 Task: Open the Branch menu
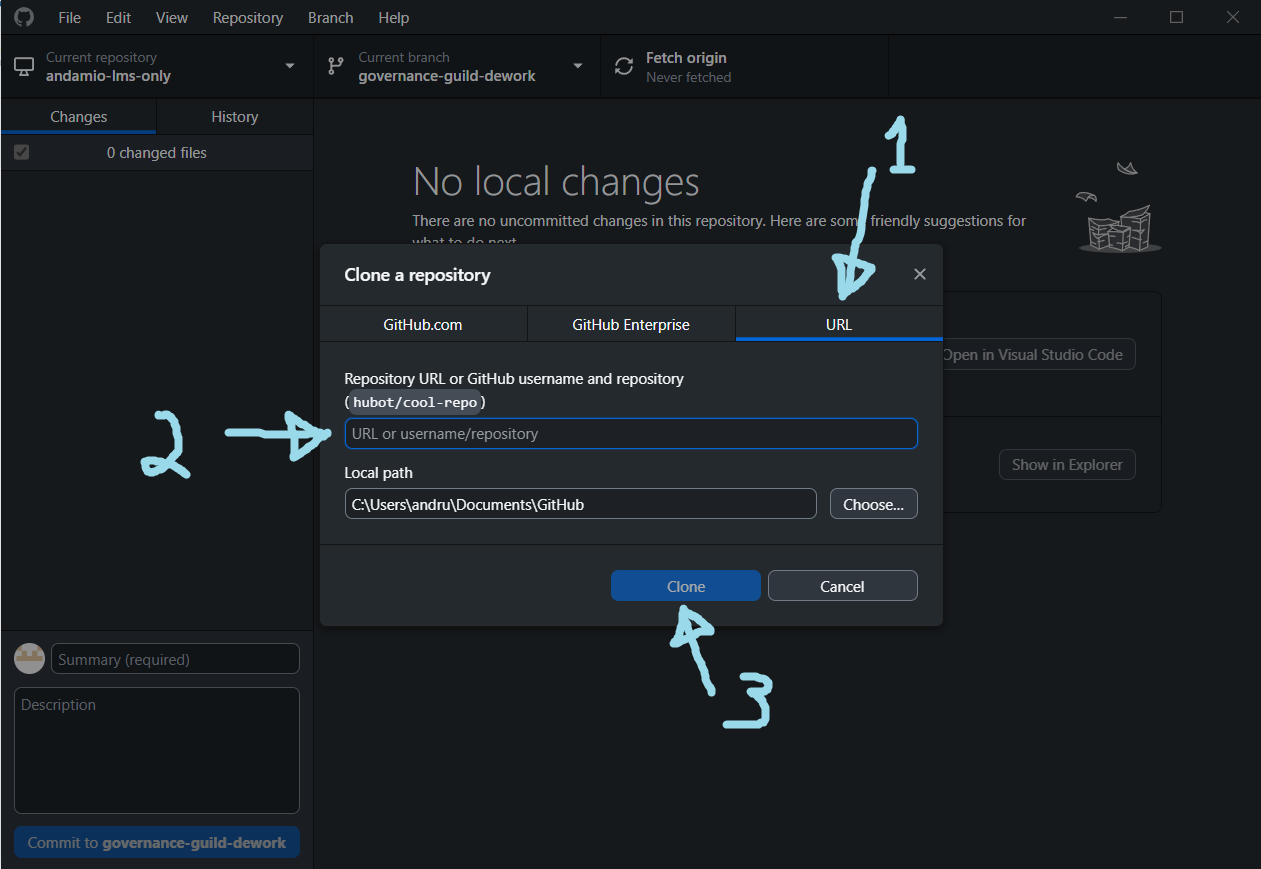pos(330,18)
